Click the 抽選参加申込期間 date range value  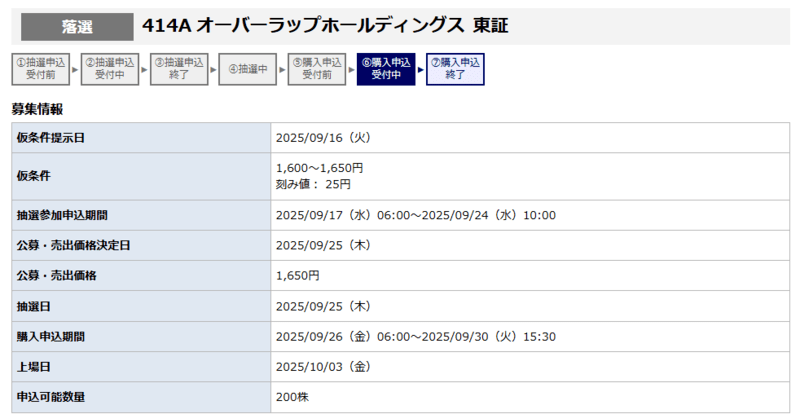(x=415, y=215)
